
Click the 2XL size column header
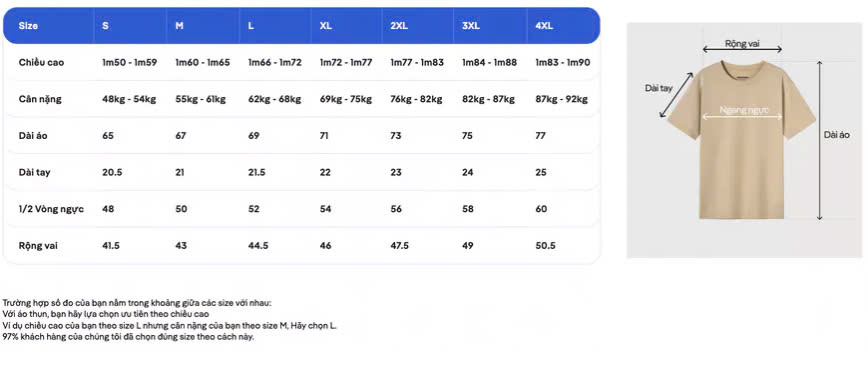tap(399, 26)
